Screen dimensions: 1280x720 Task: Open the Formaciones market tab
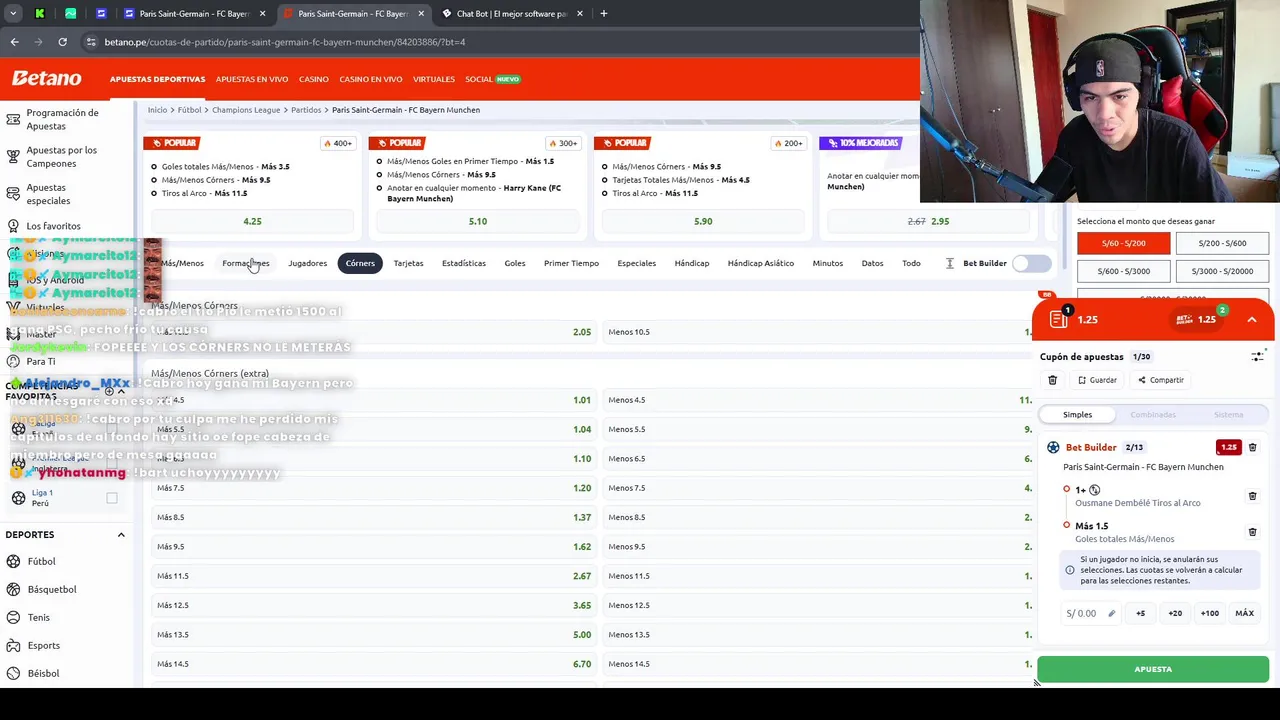click(x=246, y=263)
